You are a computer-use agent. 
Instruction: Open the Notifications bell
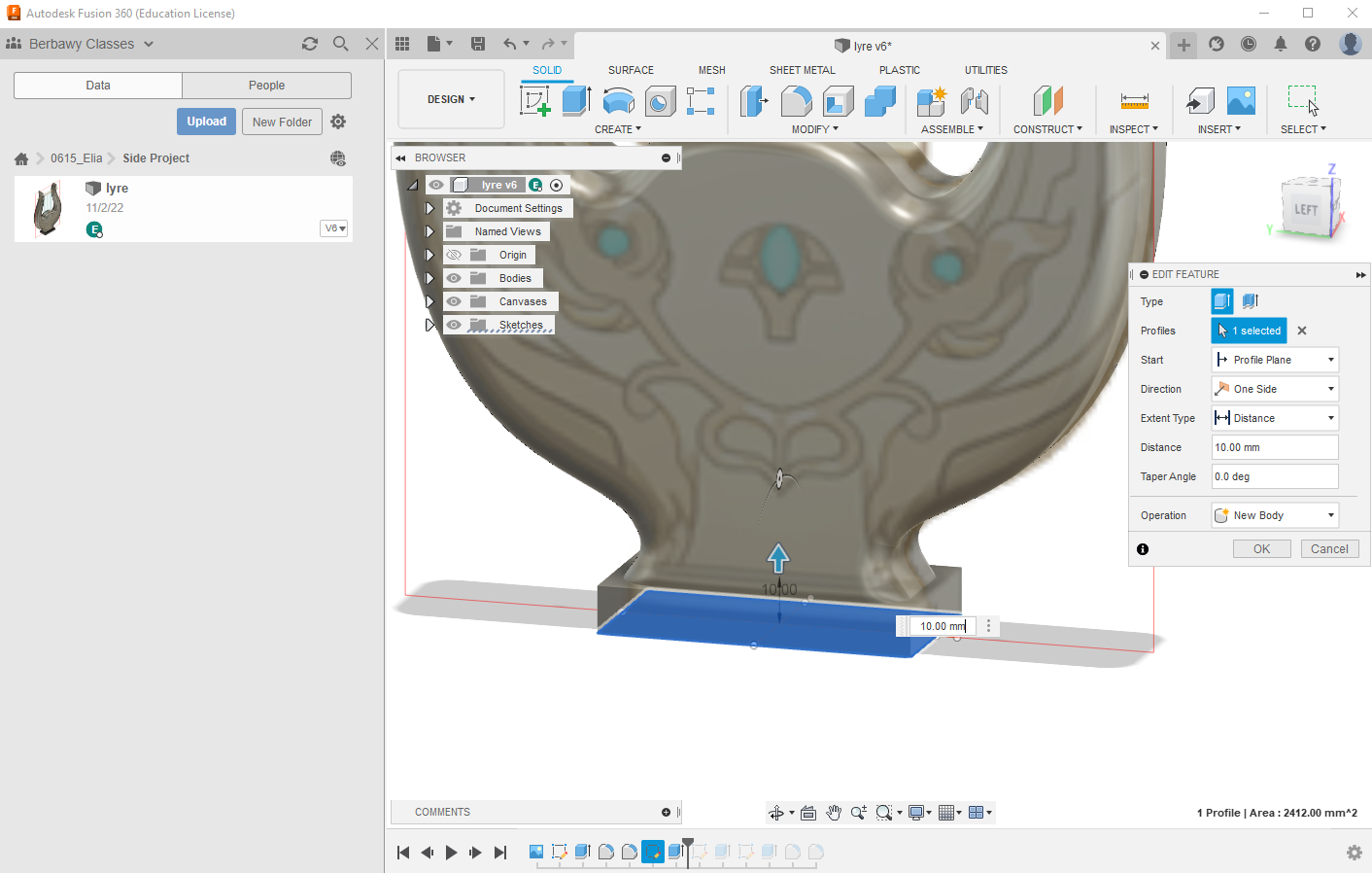[1281, 44]
